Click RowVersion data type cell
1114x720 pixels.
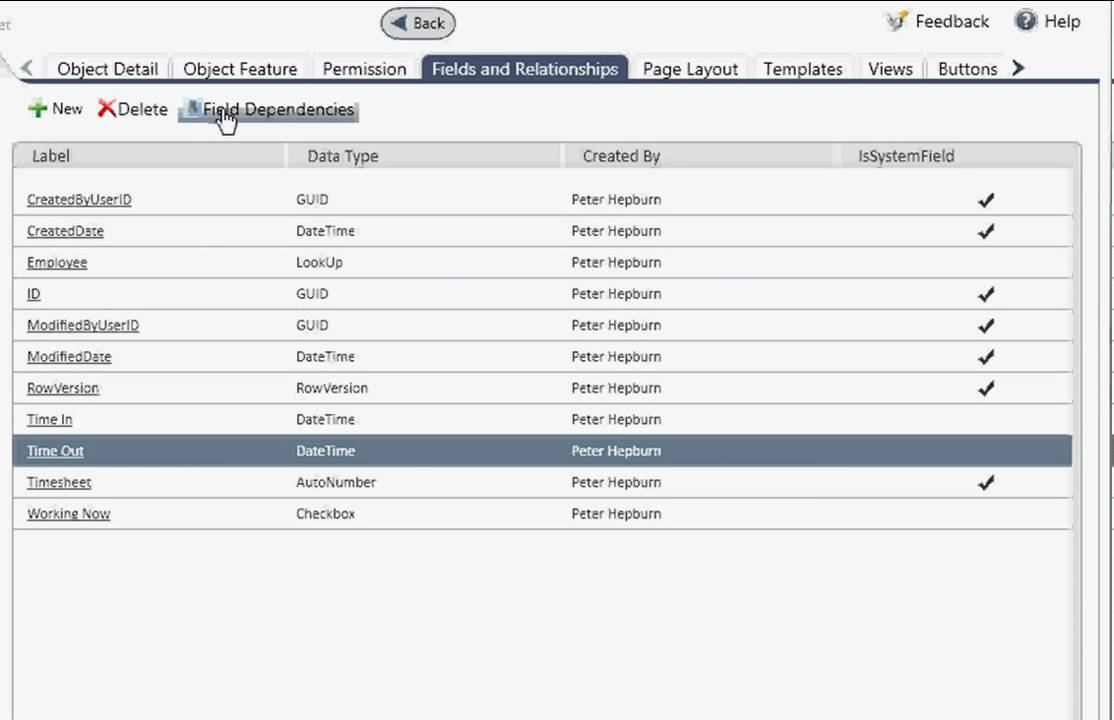click(x=332, y=388)
